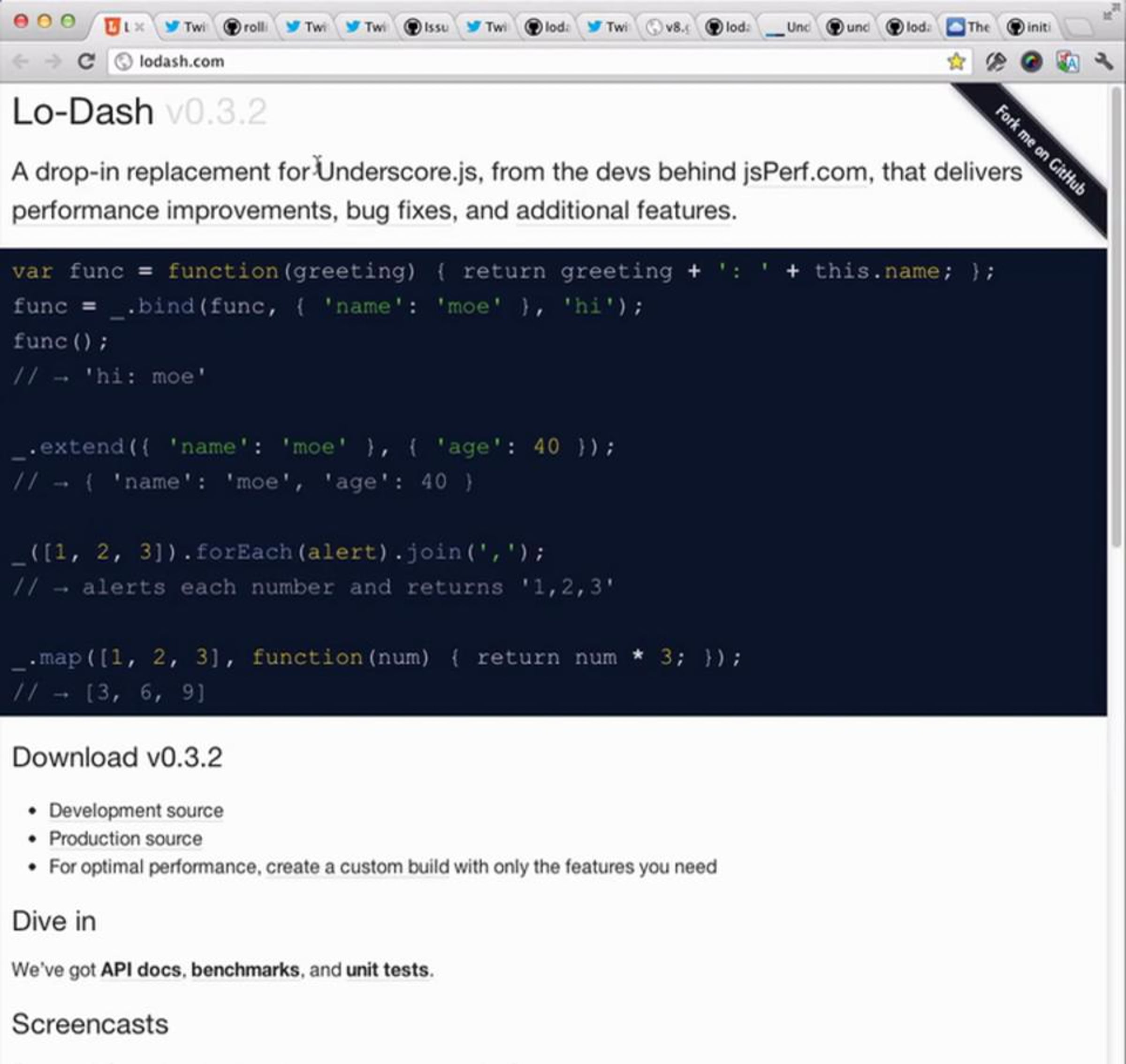Close the active Lo-Dash tab
The height and width of the screenshot is (1064, 1126).
(140, 27)
